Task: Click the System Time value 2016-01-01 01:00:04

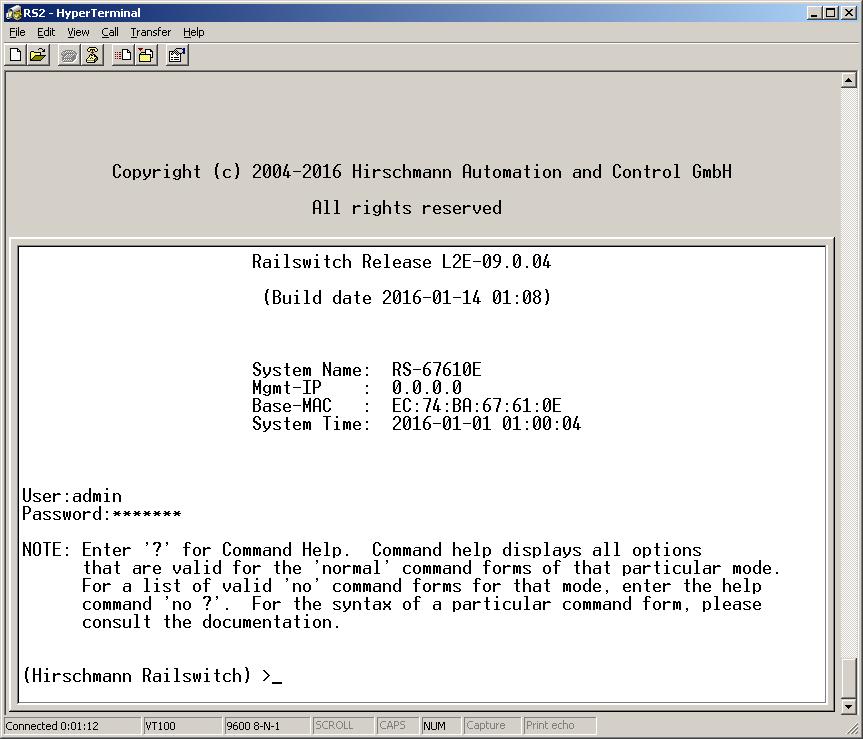Action: coord(487,424)
